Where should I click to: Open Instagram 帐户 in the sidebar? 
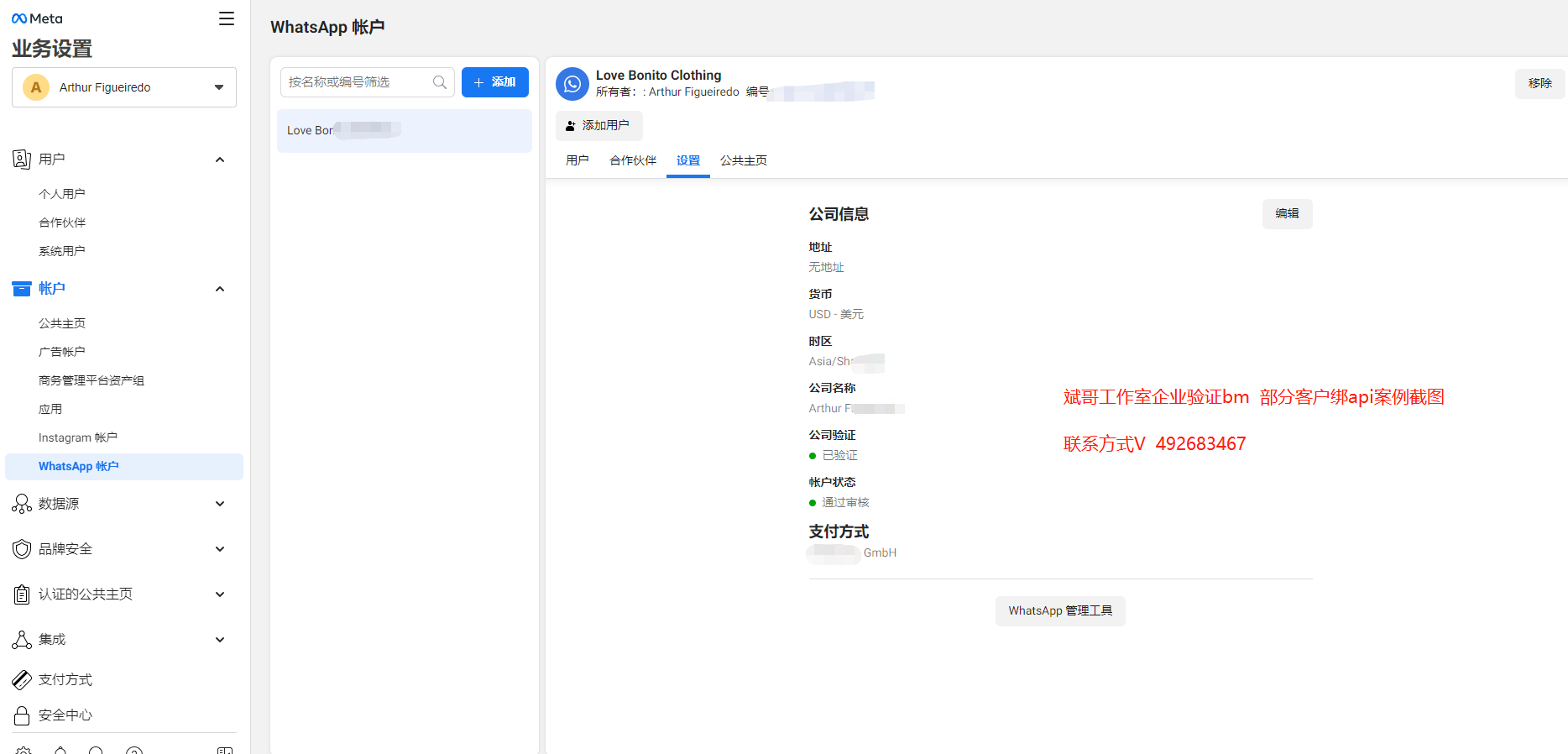(x=78, y=437)
